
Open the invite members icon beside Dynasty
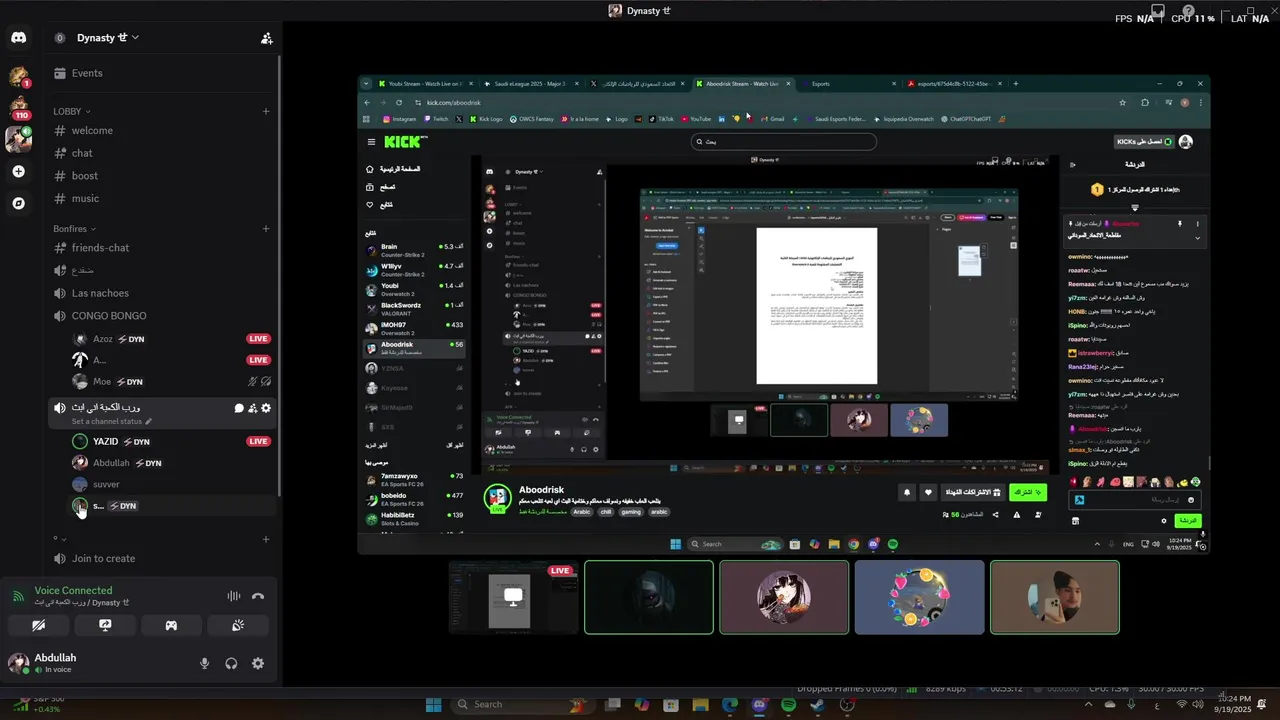(x=266, y=38)
